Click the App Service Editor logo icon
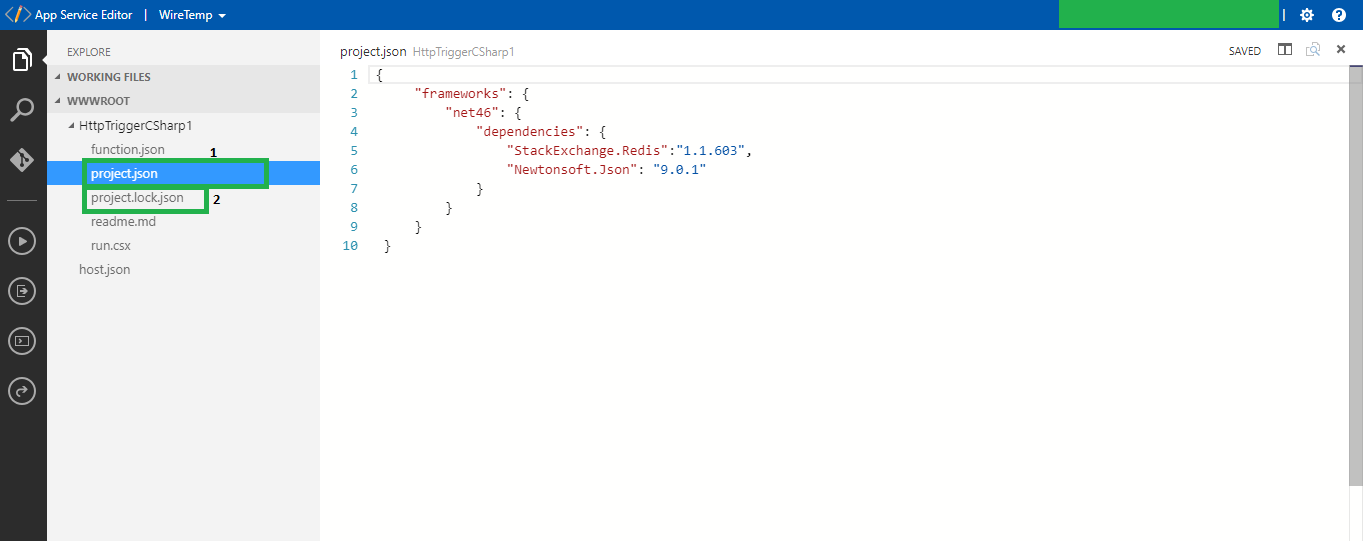The image size is (1363, 541). click(18, 15)
